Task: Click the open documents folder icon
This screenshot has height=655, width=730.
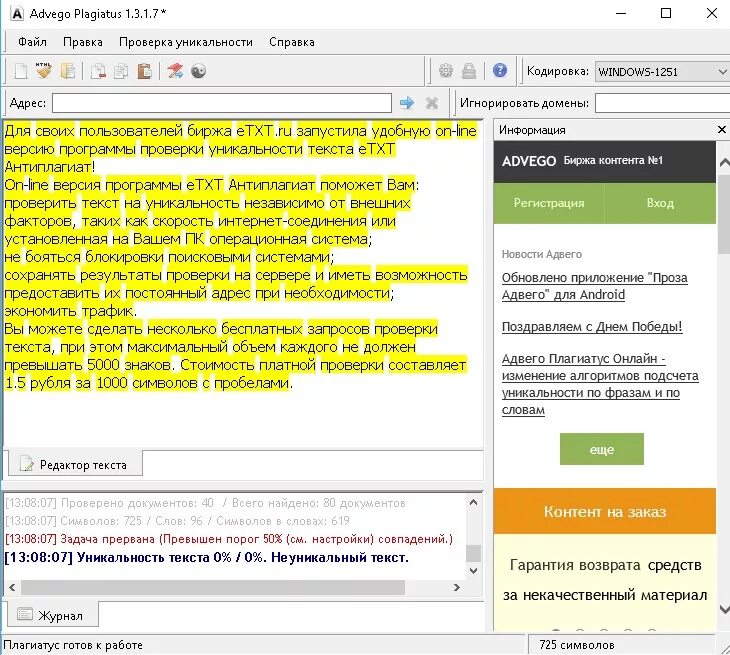Action: pyautogui.click(x=68, y=71)
